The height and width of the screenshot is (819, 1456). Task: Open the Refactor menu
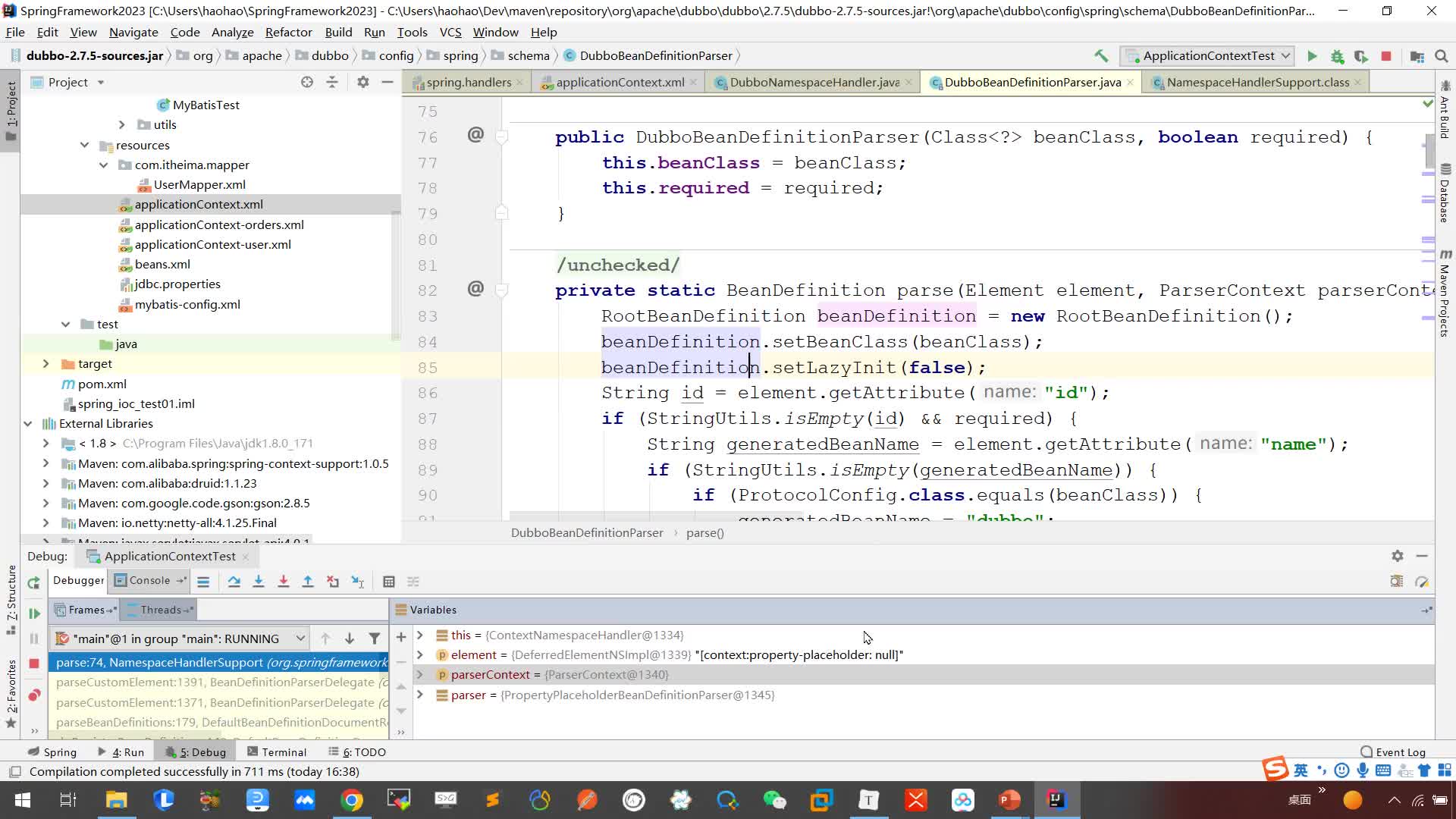288,32
